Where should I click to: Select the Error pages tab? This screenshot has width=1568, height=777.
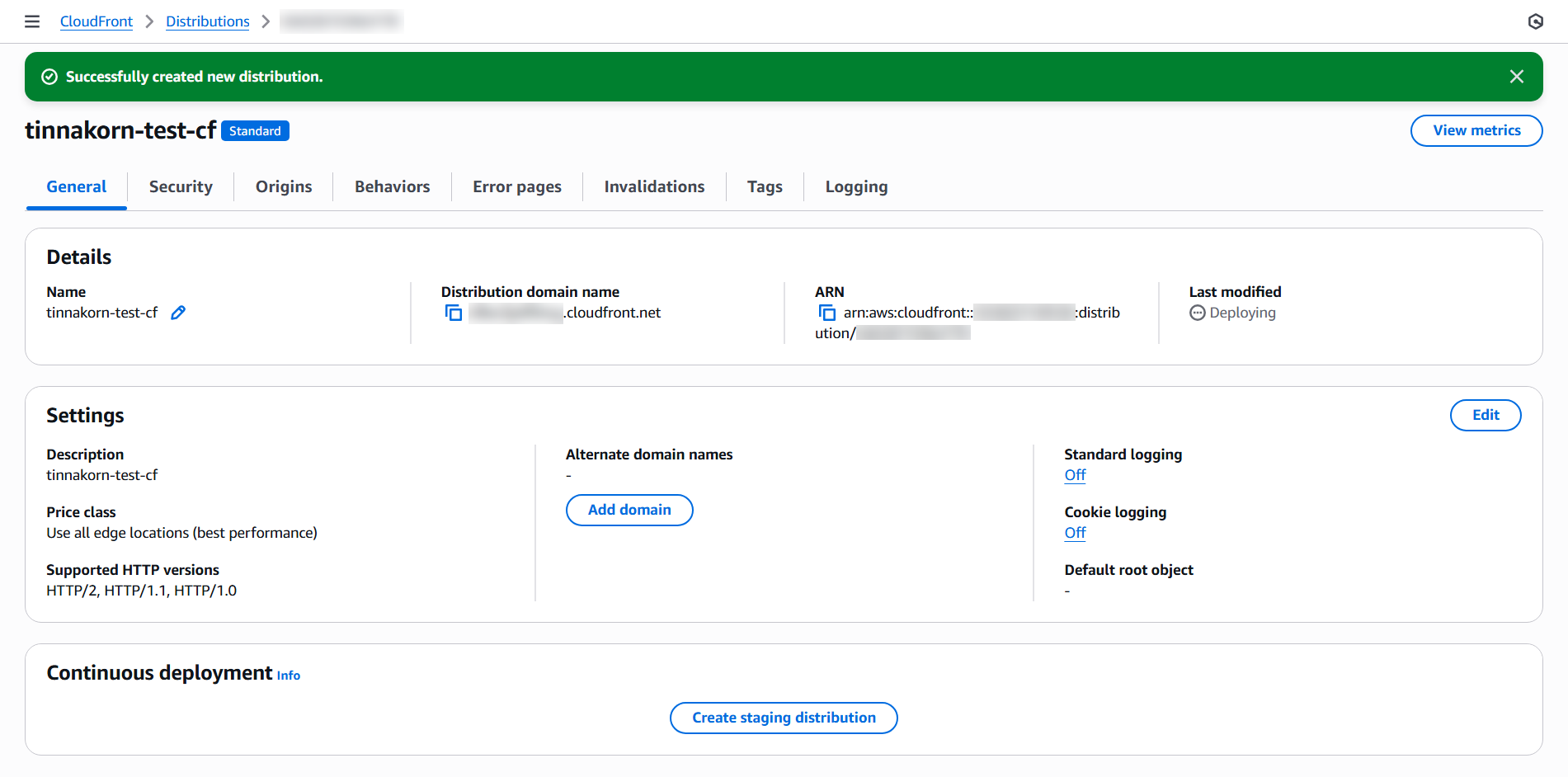(516, 186)
